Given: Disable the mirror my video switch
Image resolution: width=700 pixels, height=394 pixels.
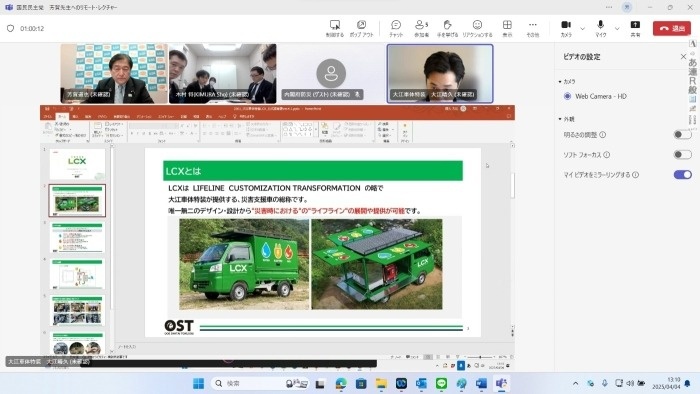Looking at the screenshot, I should point(683,174).
